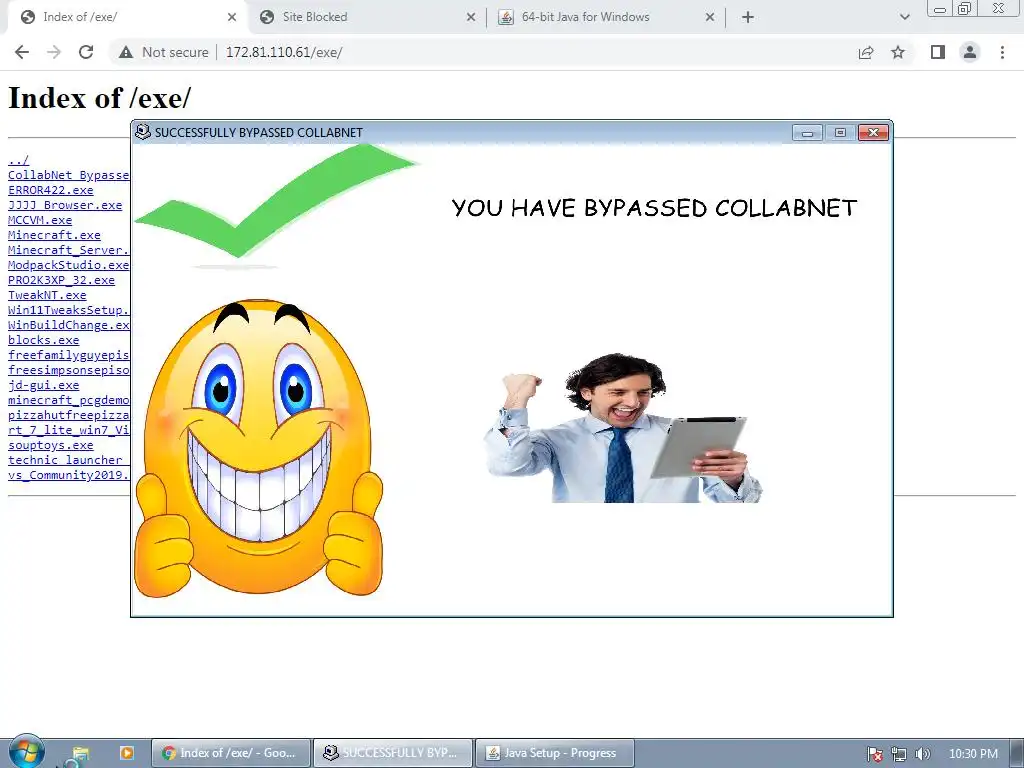Click the YOU HAVE BYPASSED COLLABNET text

coord(654,208)
